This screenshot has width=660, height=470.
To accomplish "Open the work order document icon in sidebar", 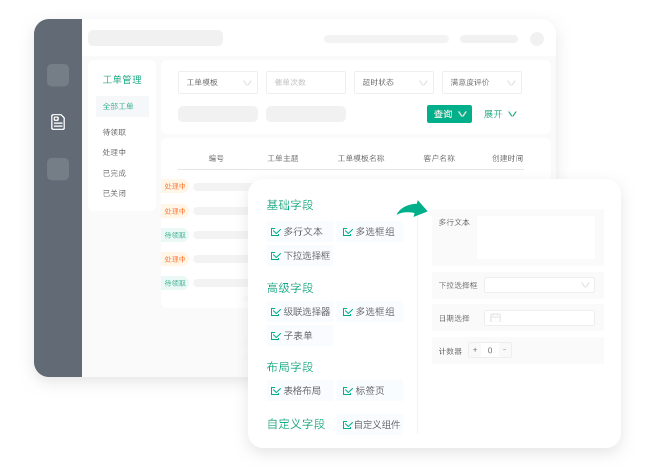I will pos(58,122).
